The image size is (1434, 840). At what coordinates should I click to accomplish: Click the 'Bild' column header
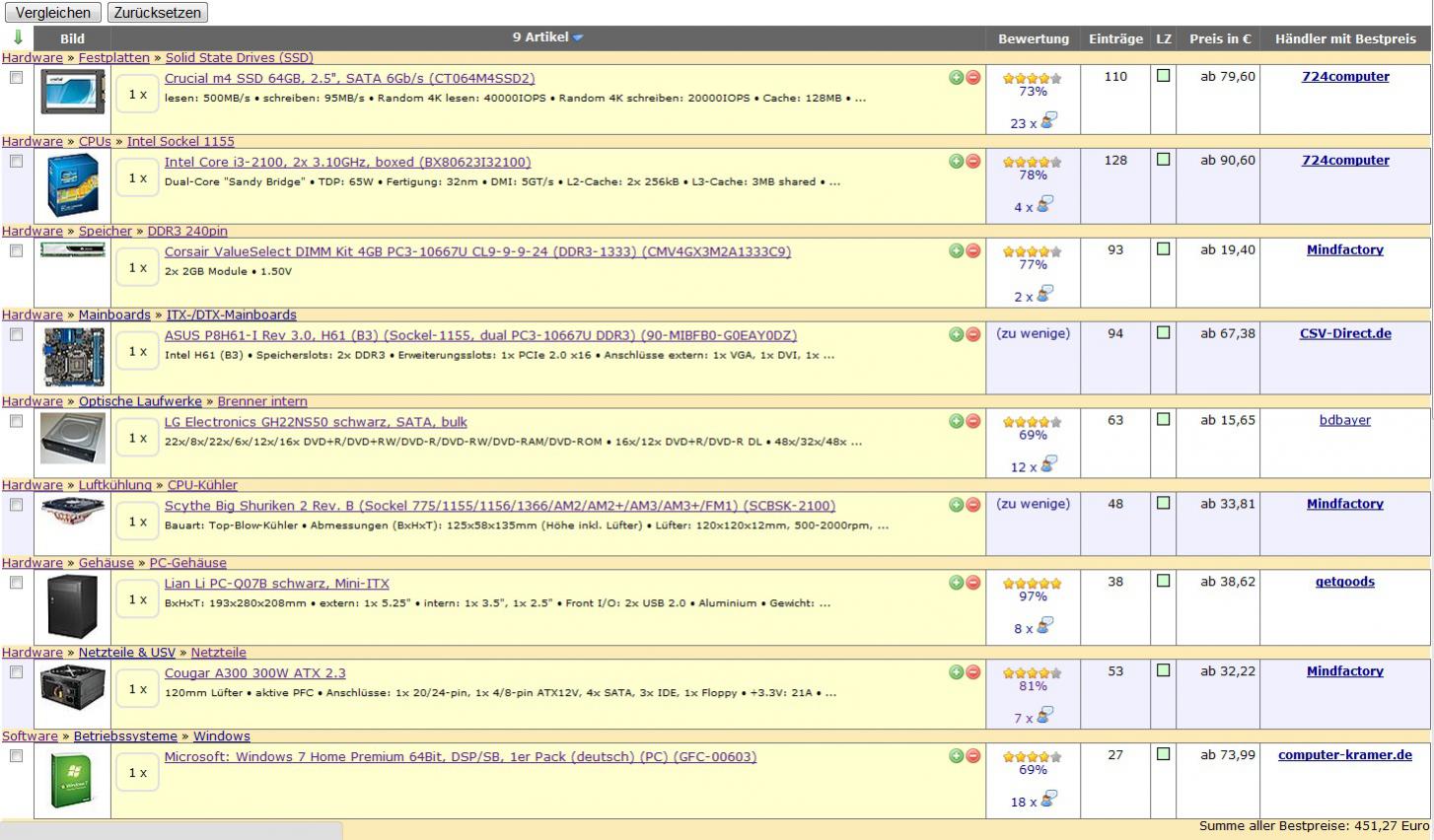click(72, 38)
